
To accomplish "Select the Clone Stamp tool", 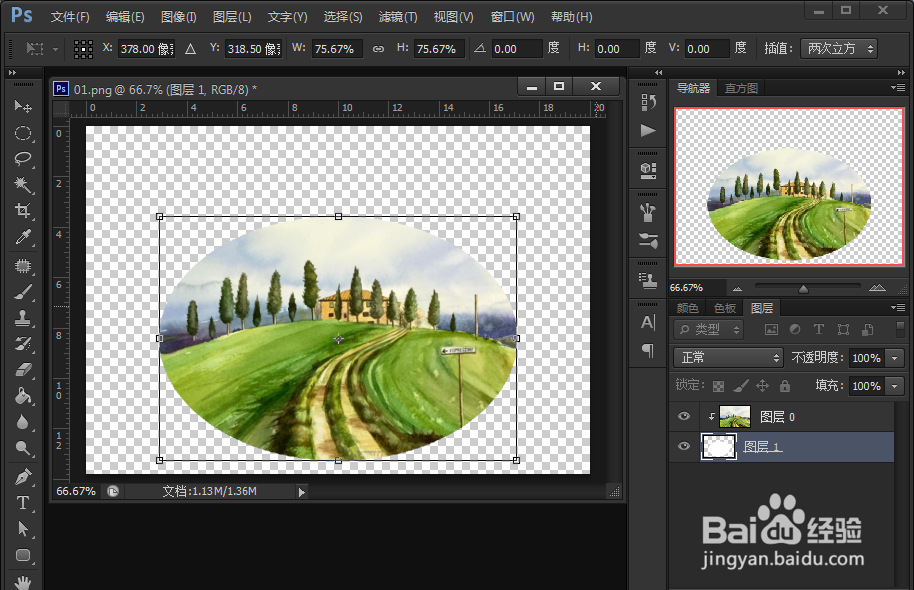I will [x=23, y=318].
